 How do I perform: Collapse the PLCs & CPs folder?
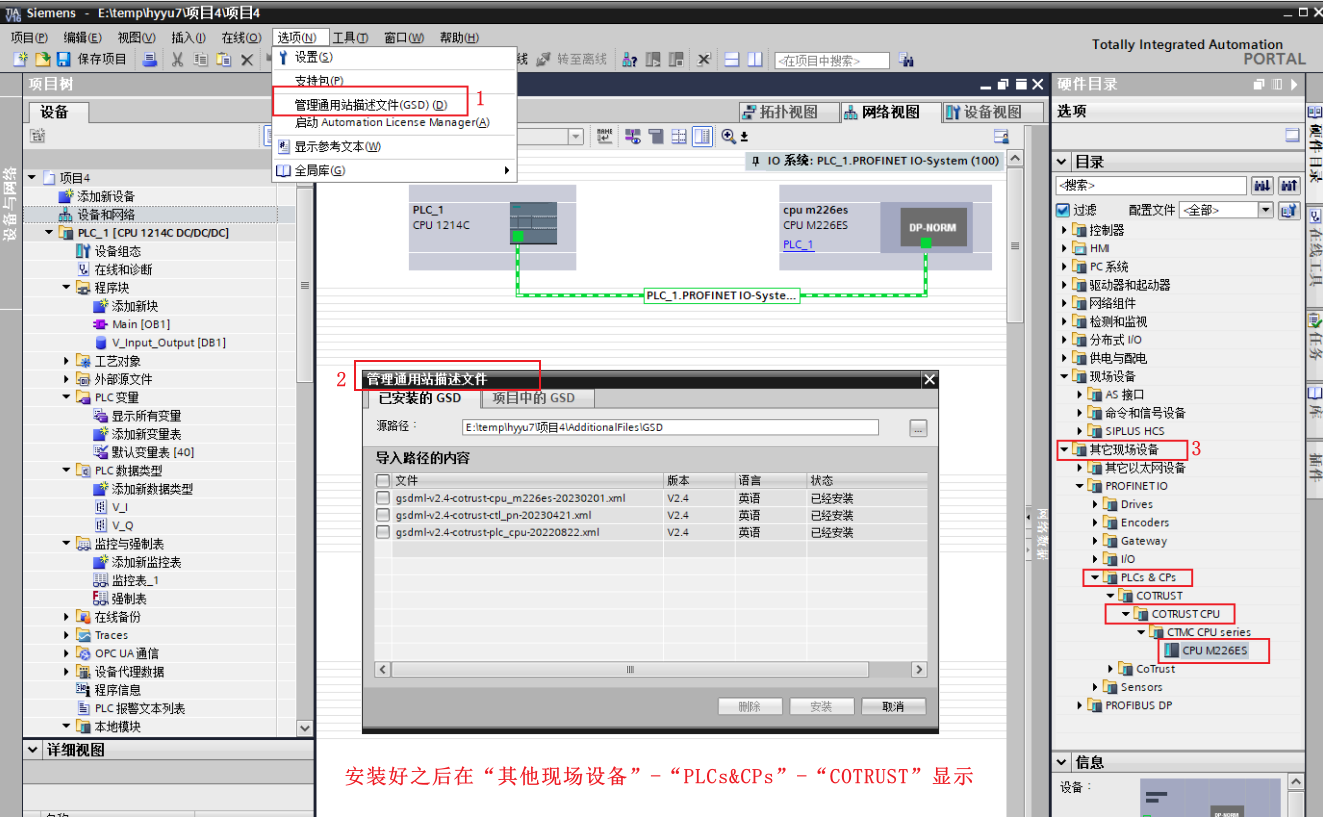[1095, 577]
